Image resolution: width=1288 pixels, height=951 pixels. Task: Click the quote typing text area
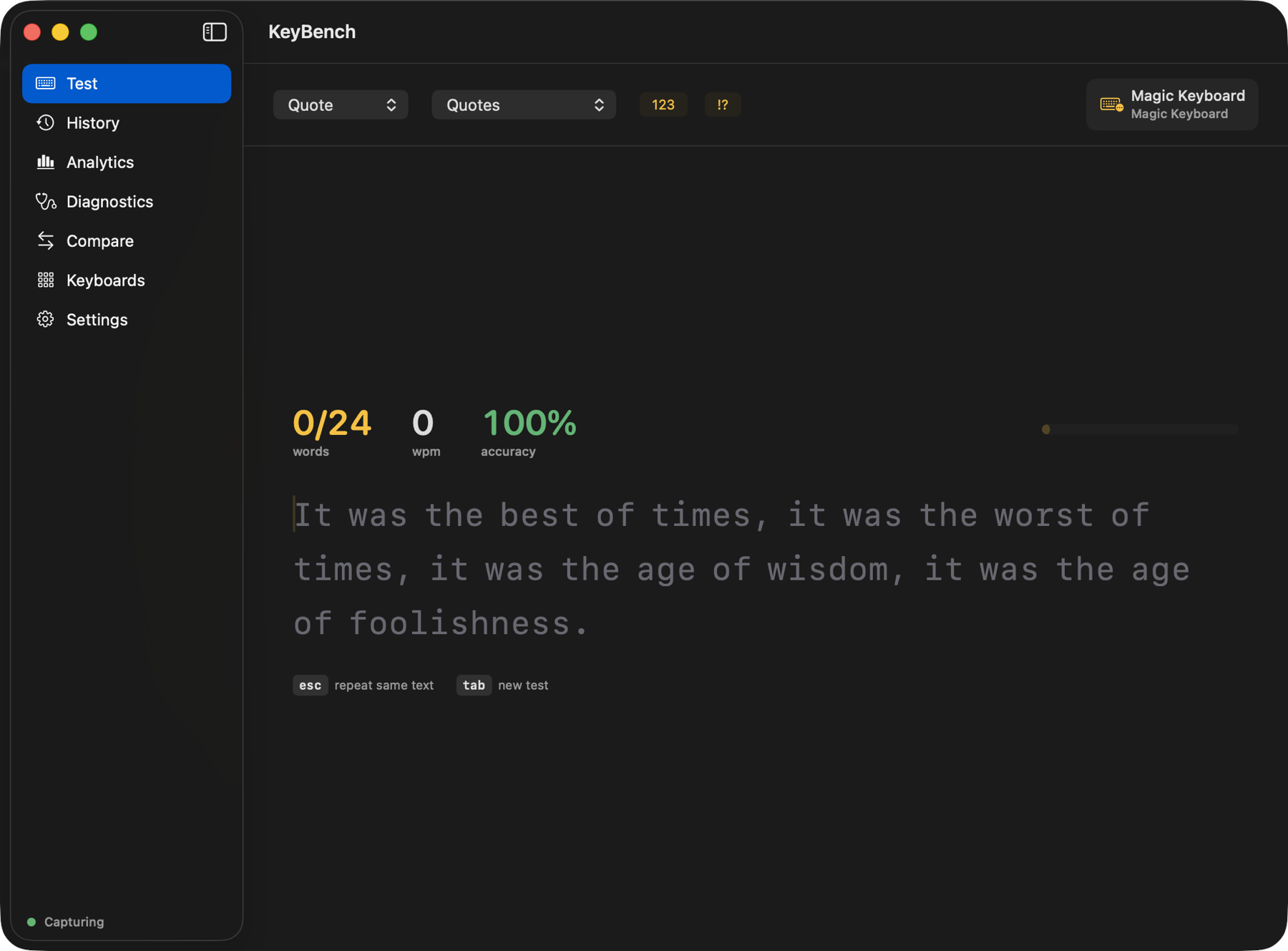742,569
